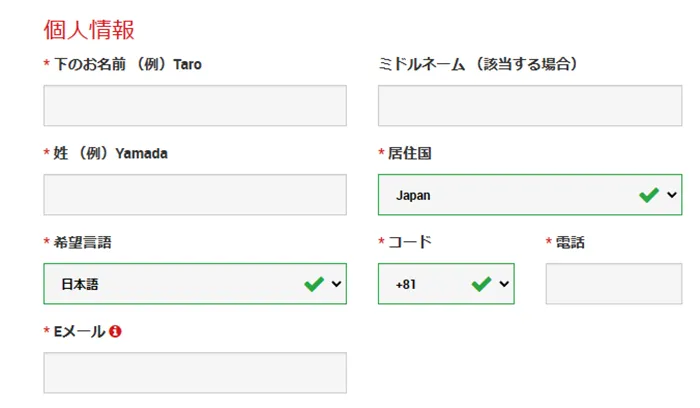Click the 下のお名前 (例) Taro label

pos(128,64)
